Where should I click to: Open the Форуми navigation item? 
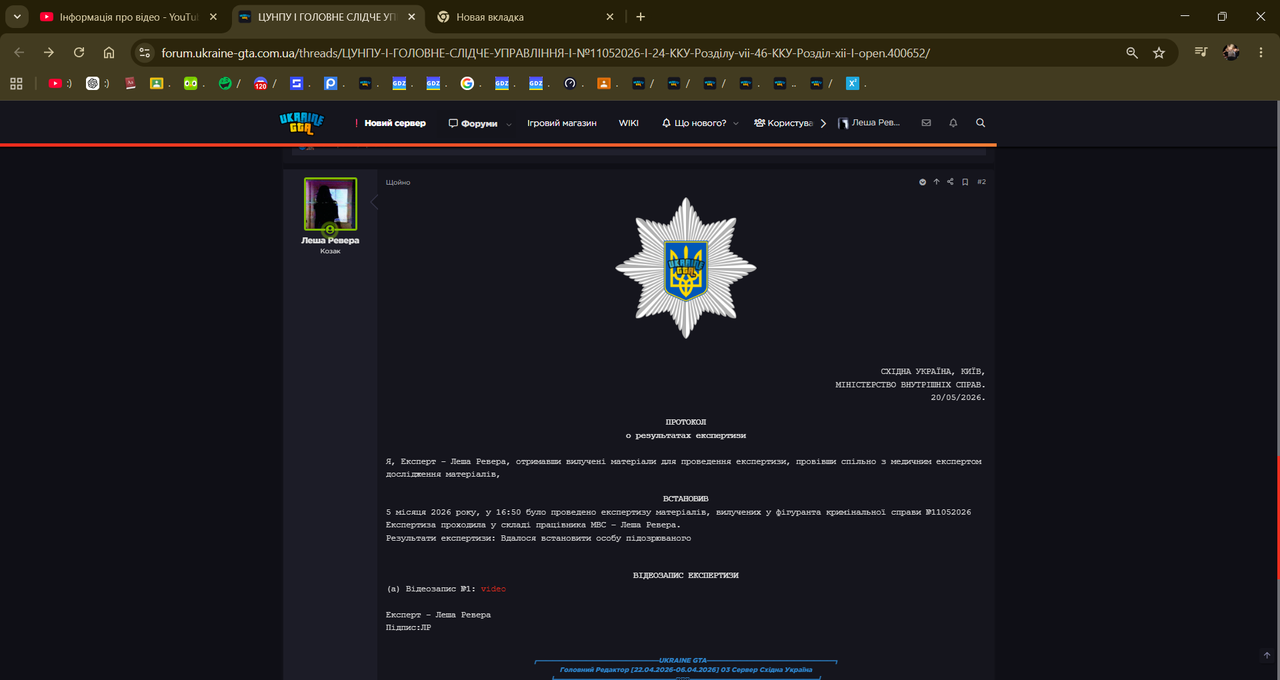pos(473,123)
